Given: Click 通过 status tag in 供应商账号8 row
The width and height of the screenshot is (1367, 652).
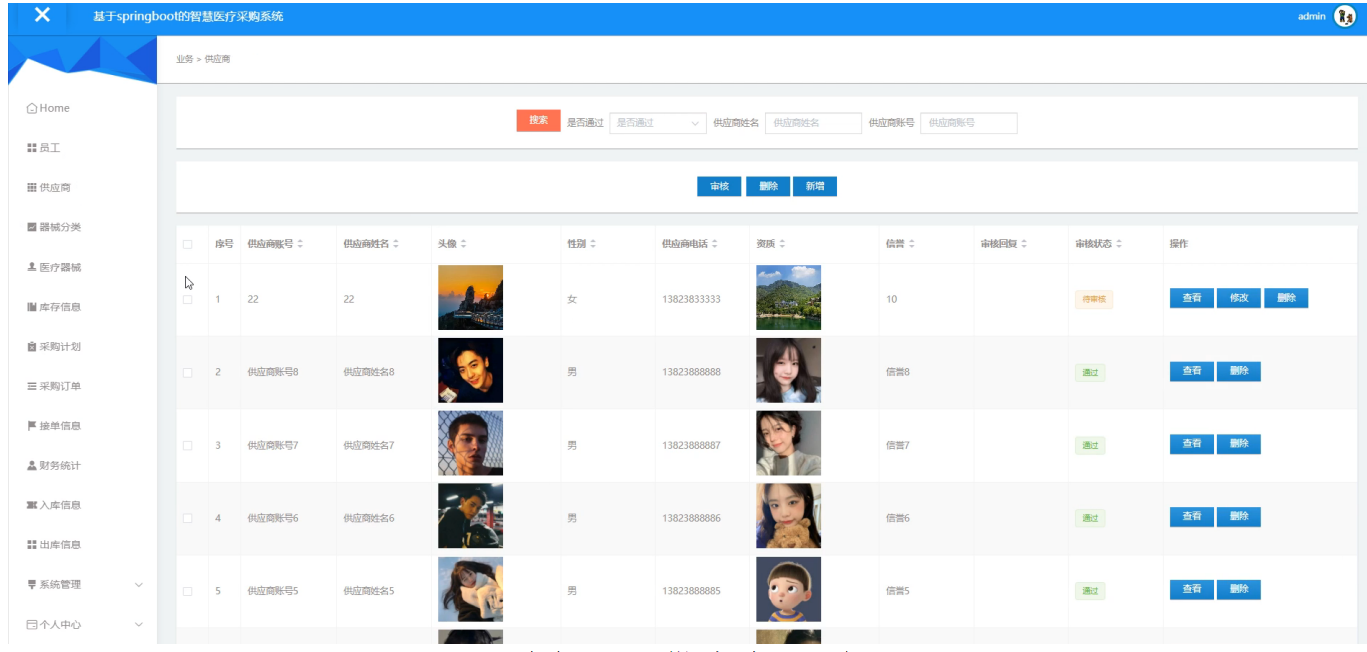Looking at the screenshot, I should tap(1090, 373).
